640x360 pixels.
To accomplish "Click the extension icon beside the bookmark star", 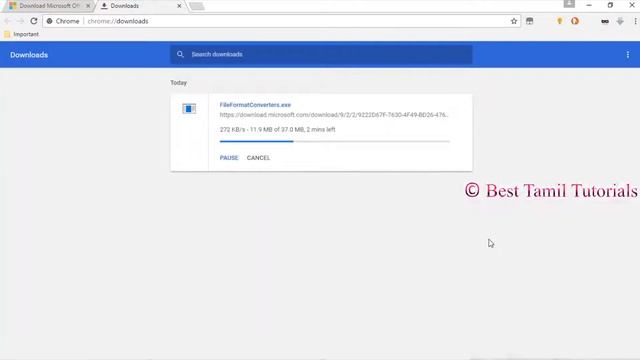I will [x=529, y=21].
